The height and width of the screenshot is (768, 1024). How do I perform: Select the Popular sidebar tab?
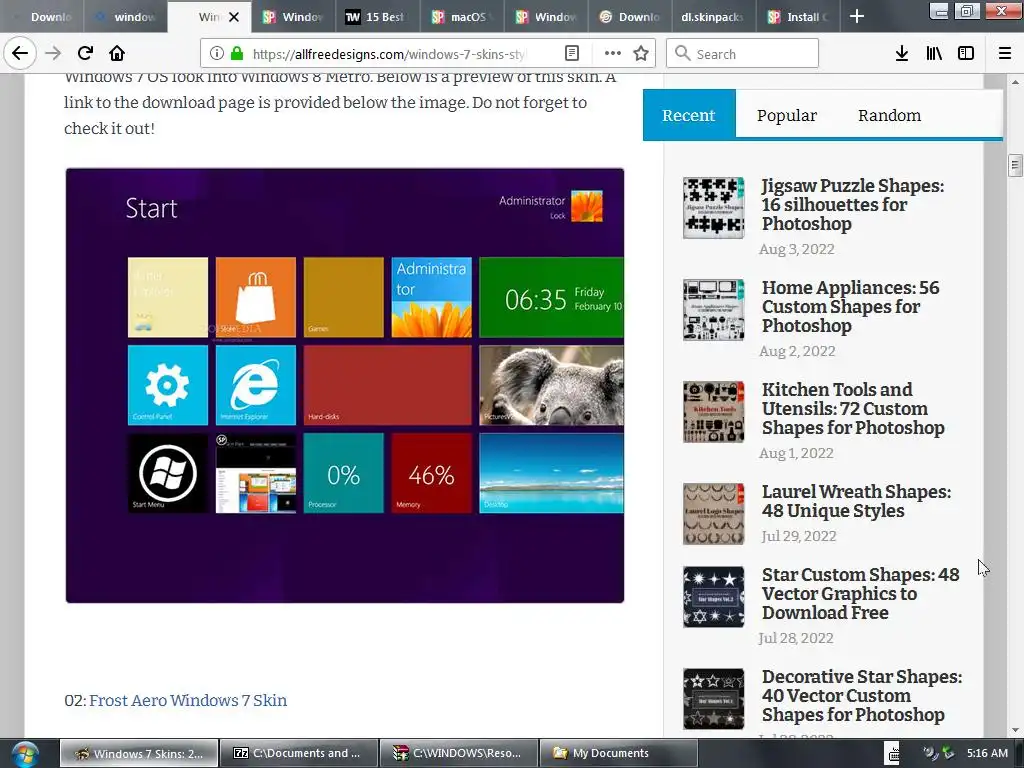(786, 115)
